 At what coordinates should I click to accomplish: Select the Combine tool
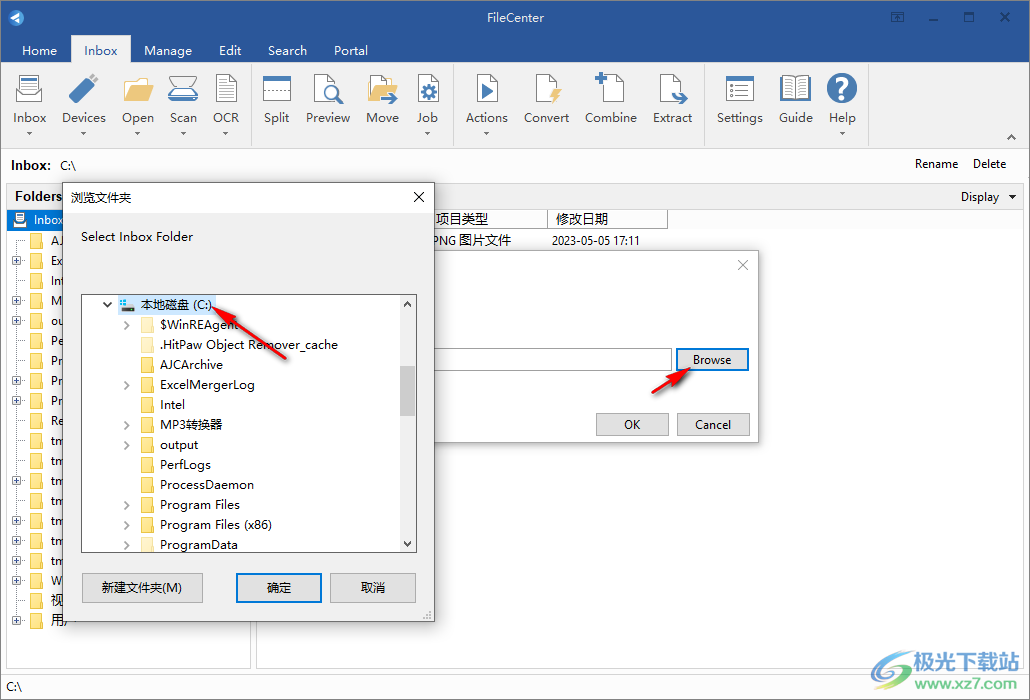point(611,98)
